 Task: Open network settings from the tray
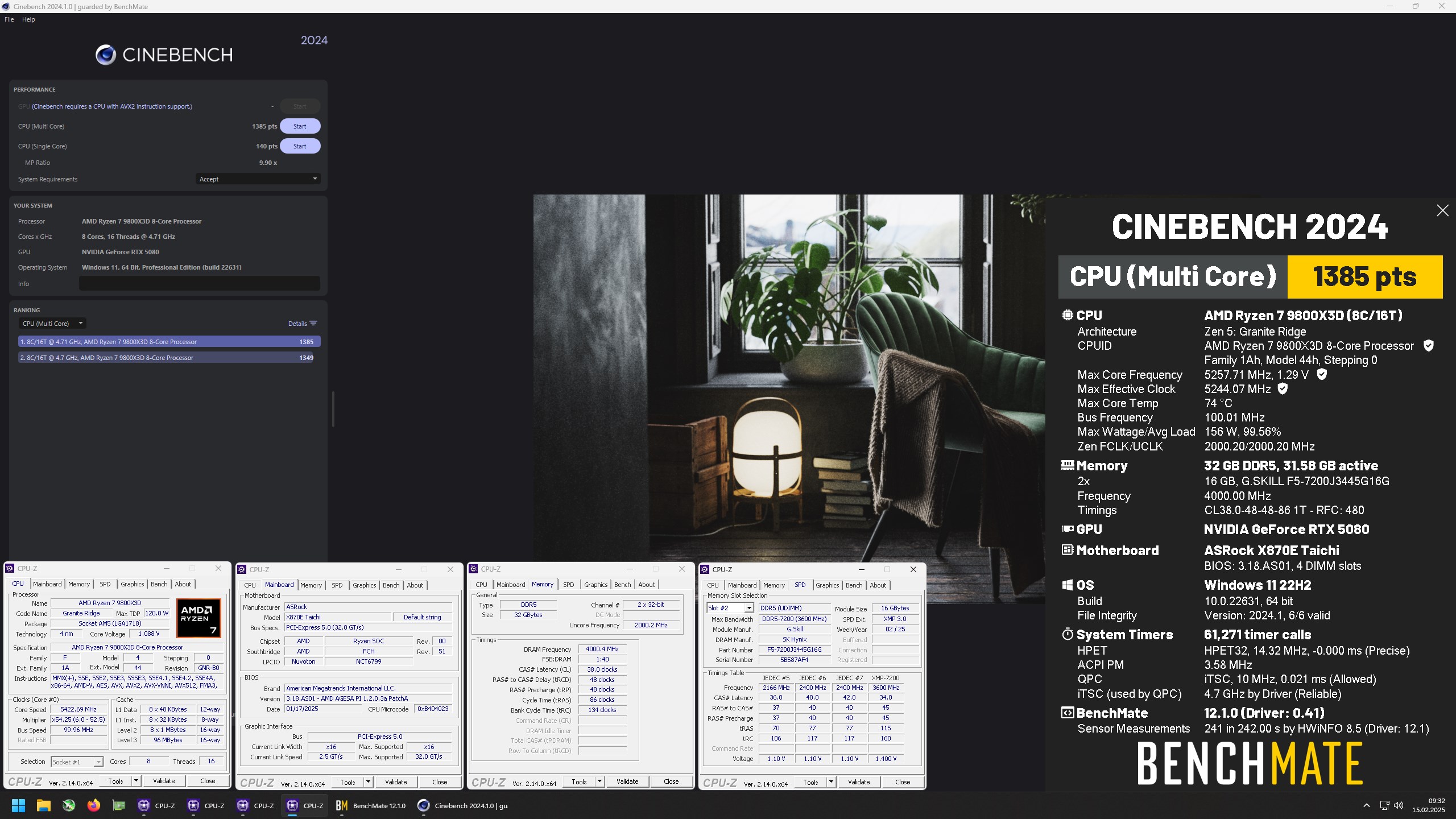point(1384,805)
